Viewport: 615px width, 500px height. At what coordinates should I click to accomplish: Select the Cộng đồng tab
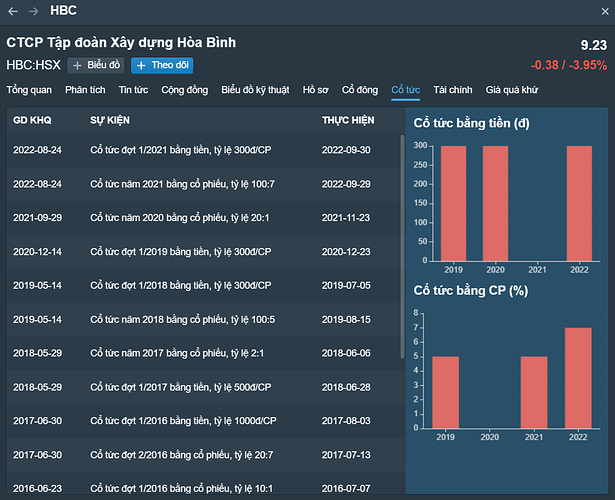click(x=185, y=90)
